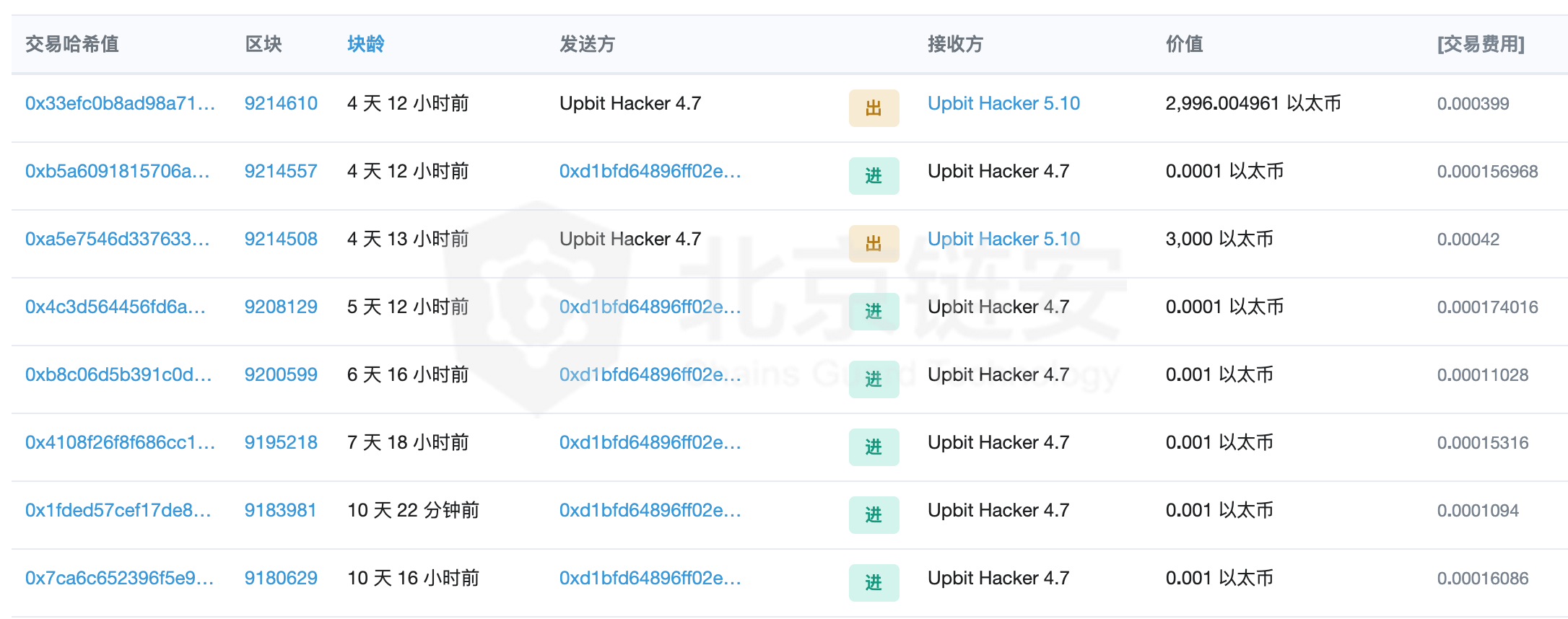
Task: Open transaction hash 0xa5e7546d337633…
Action: click(117, 239)
